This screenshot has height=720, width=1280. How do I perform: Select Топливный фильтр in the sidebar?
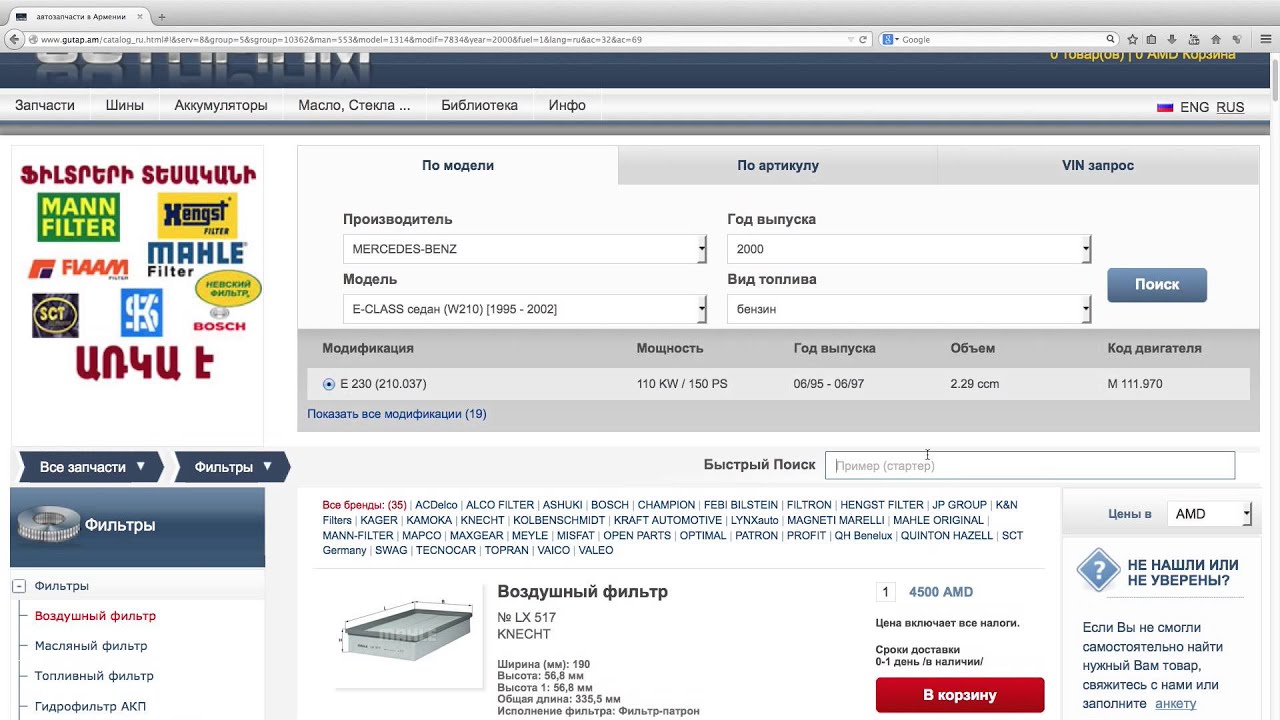tap(94, 676)
